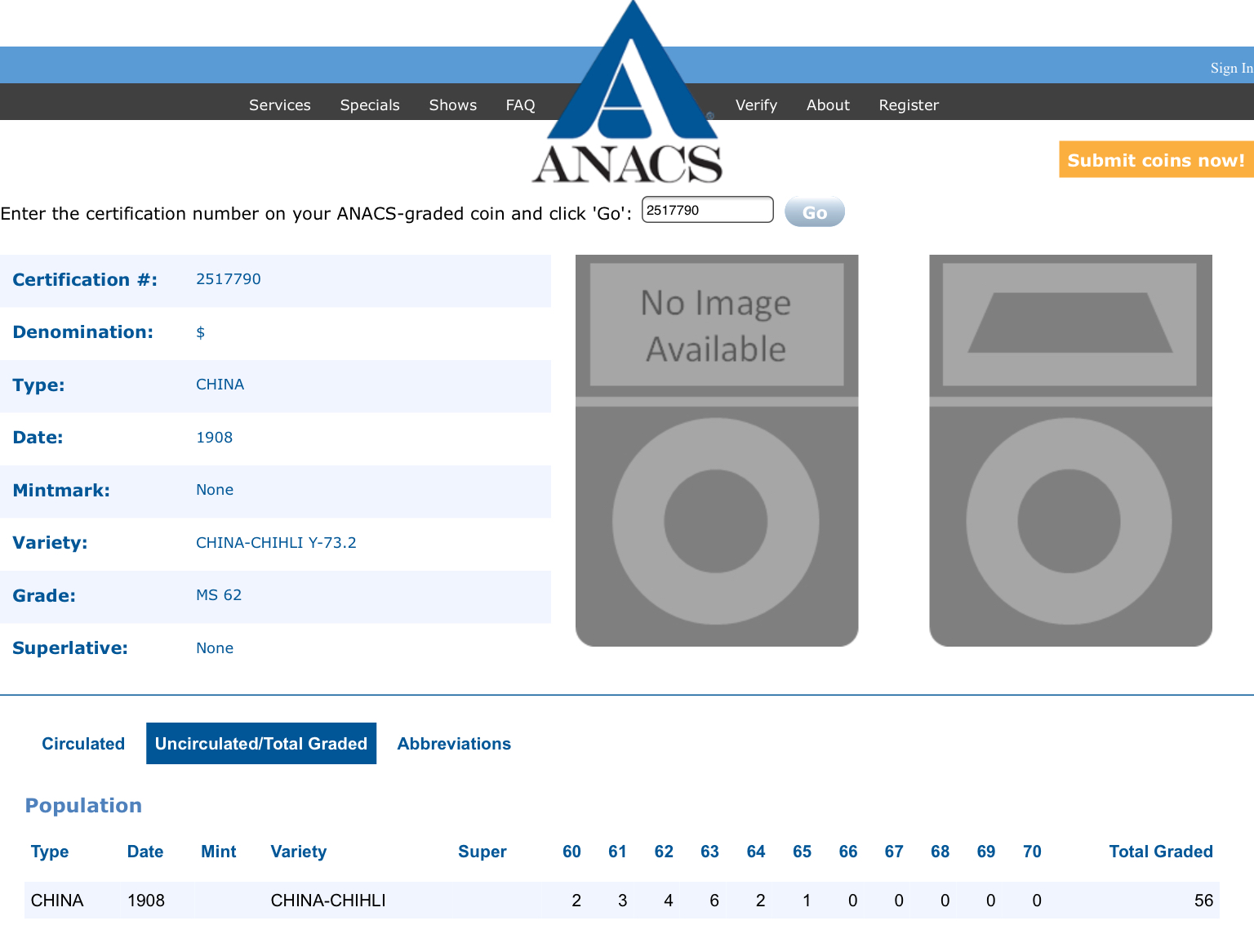Click the Super column header
This screenshot has height=952, width=1254.
tap(482, 852)
